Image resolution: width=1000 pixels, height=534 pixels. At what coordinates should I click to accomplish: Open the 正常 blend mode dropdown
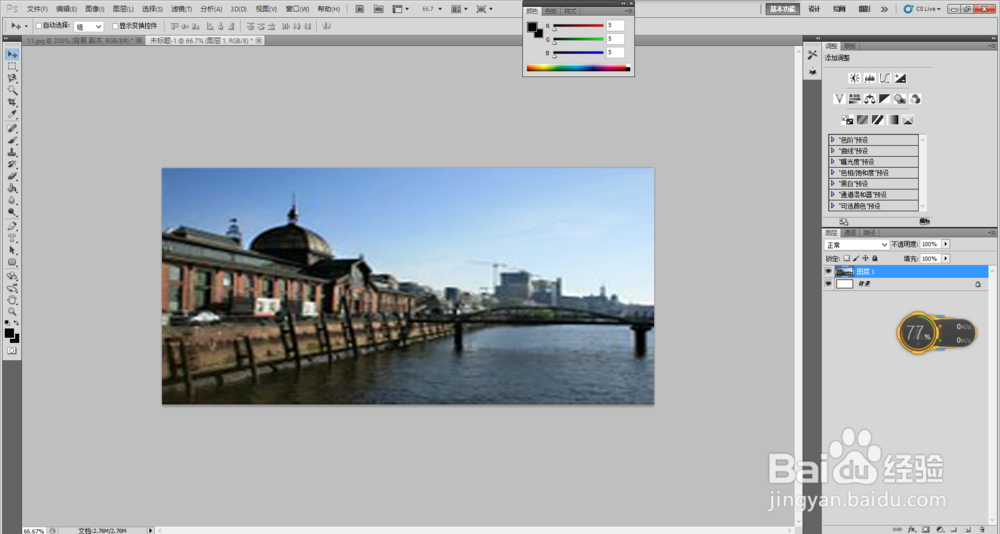[x=857, y=244]
